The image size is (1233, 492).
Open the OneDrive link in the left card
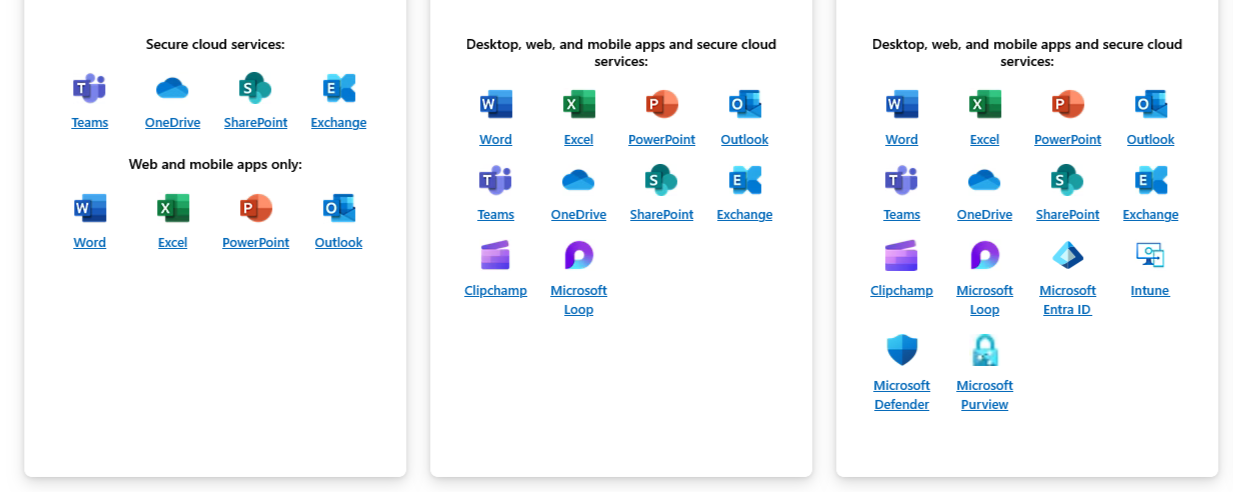(173, 123)
